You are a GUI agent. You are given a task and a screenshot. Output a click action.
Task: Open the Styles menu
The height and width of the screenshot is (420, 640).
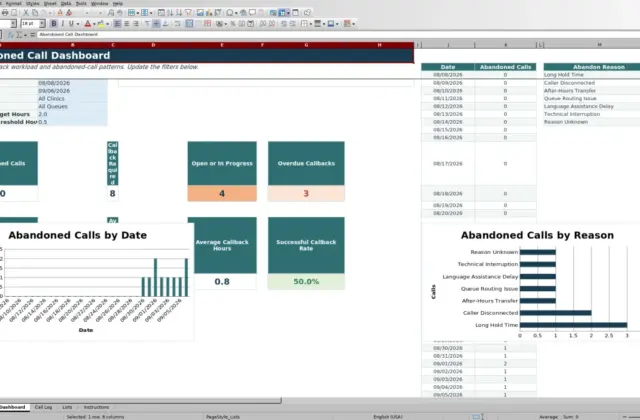click(33, 3)
